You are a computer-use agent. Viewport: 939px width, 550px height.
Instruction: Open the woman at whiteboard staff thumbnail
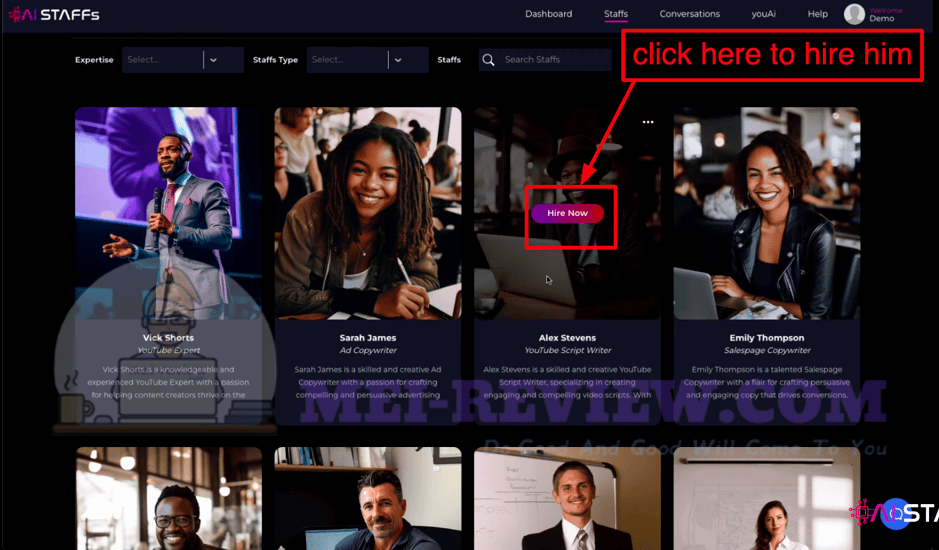(x=767, y=498)
